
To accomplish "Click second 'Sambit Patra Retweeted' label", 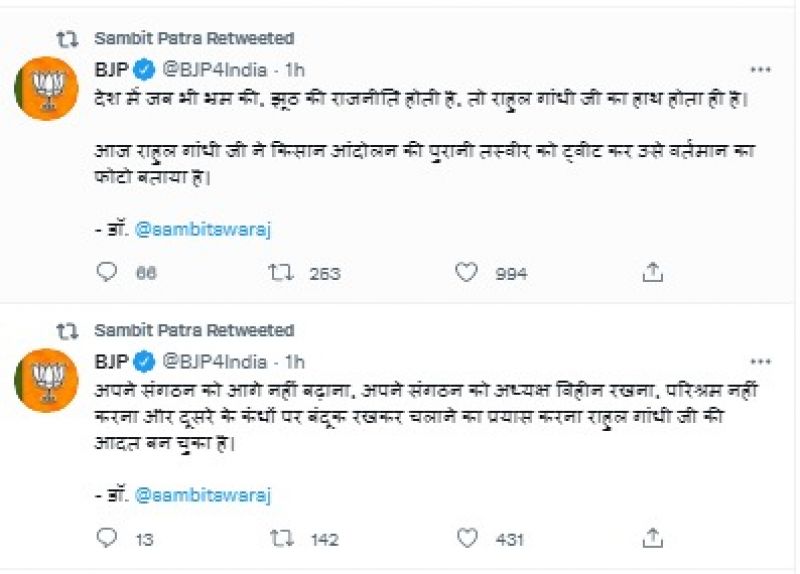I will point(193,330).
